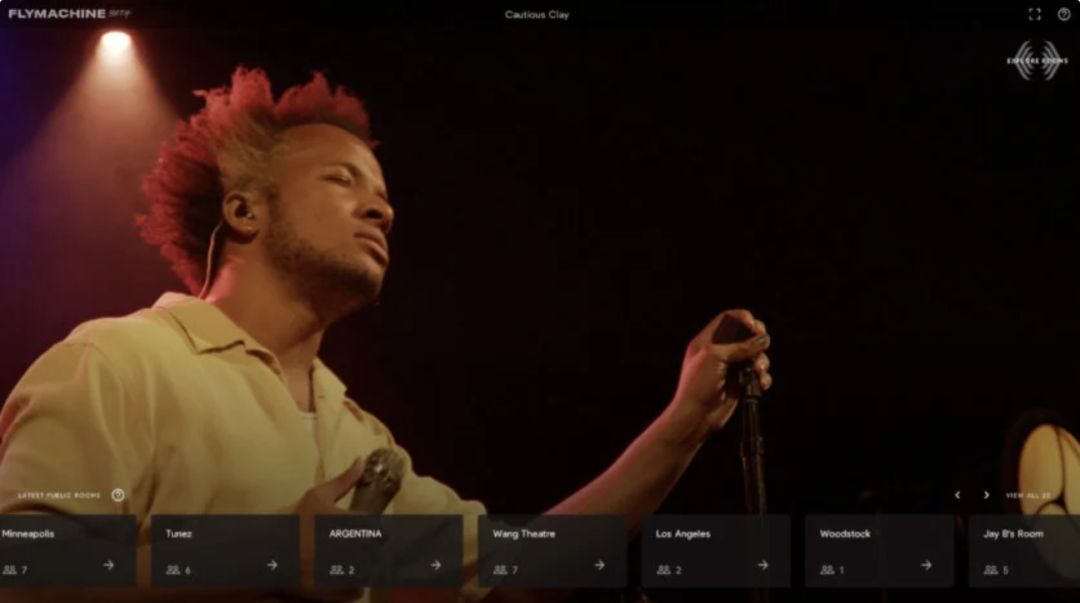The image size is (1080, 603).
Task: Open the Jay B's Room card
Action: click(1024, 551)
